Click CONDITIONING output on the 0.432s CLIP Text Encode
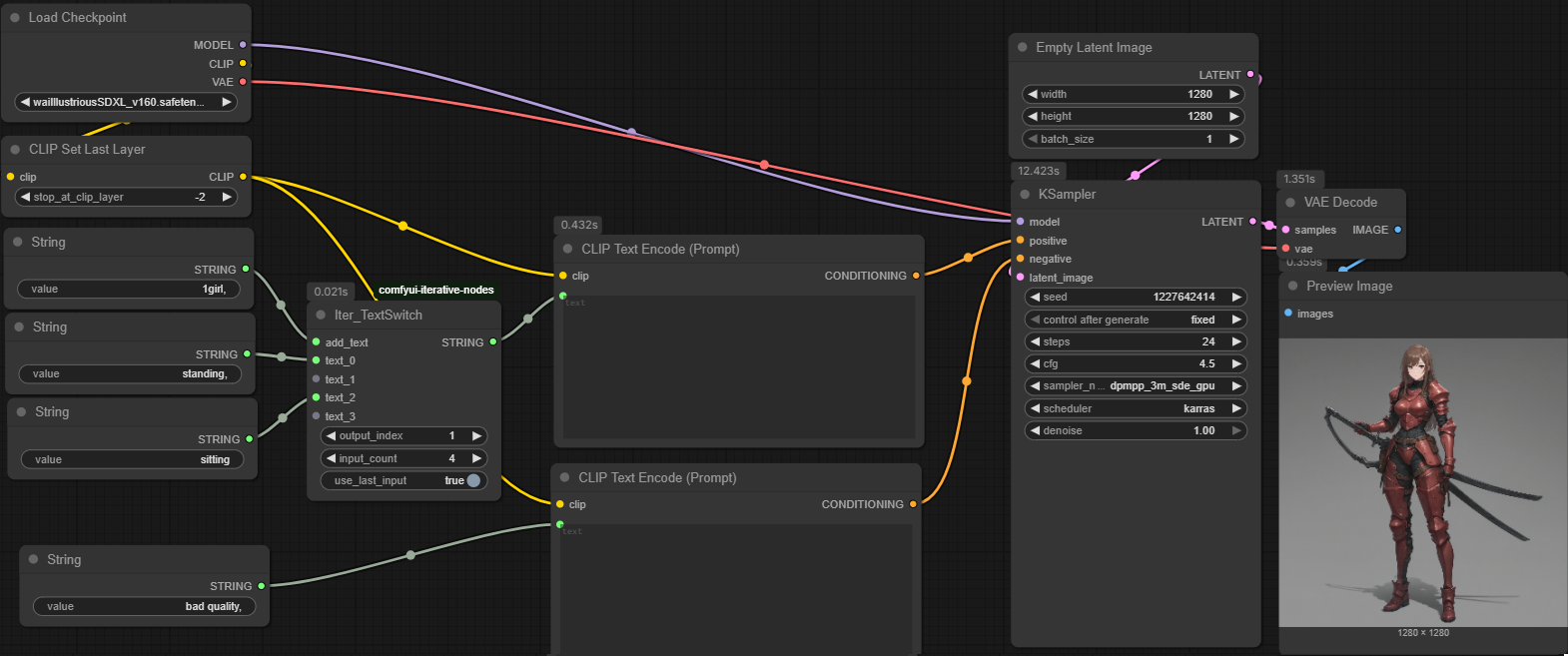 point(916,276)
